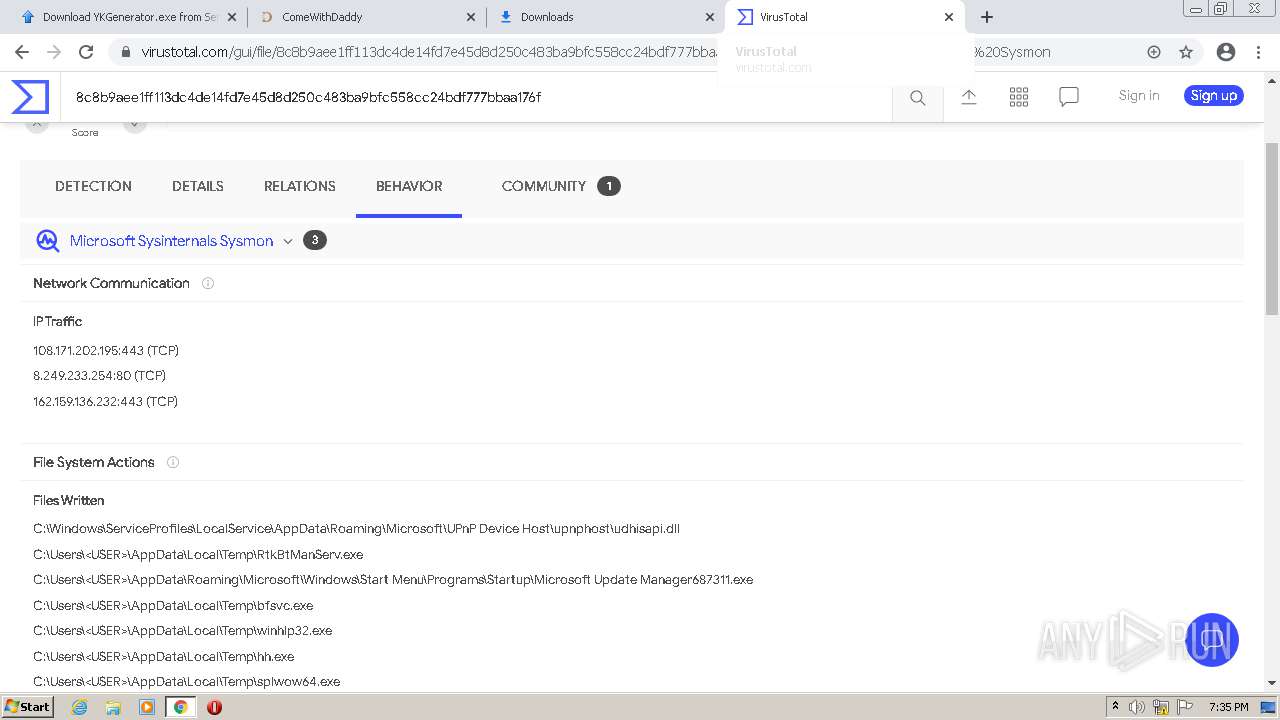Click IP entry 108.171.202.195:443 (TCP)
The image size is (1280, 720).
click(x=106, y=350)
